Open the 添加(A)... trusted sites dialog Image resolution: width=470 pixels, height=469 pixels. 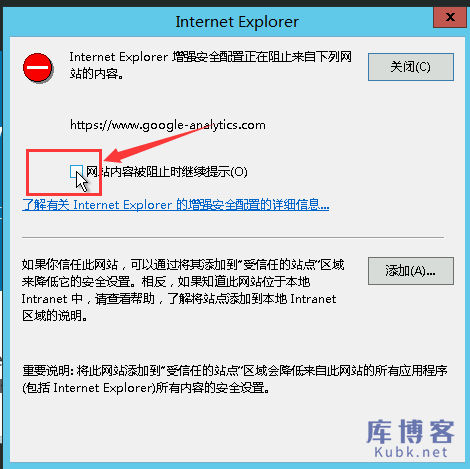411,271
